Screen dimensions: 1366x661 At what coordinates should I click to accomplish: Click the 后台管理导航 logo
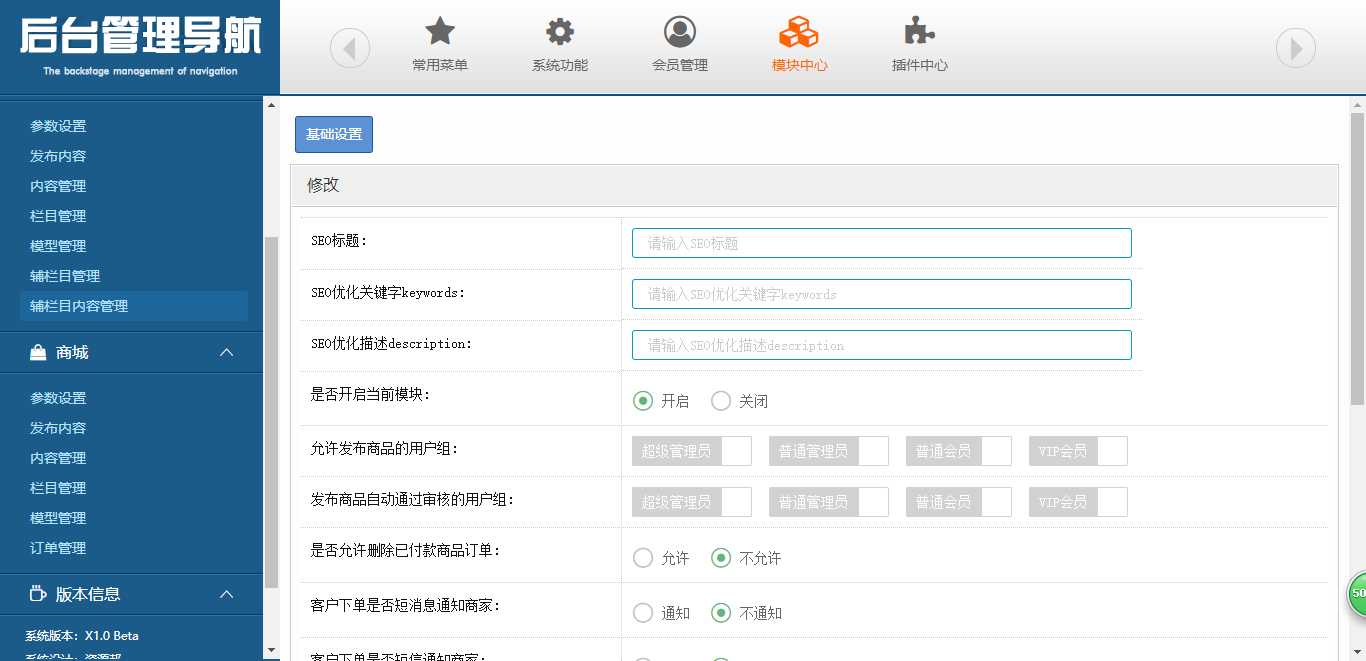pyautogui.click(x=140, y=45)
